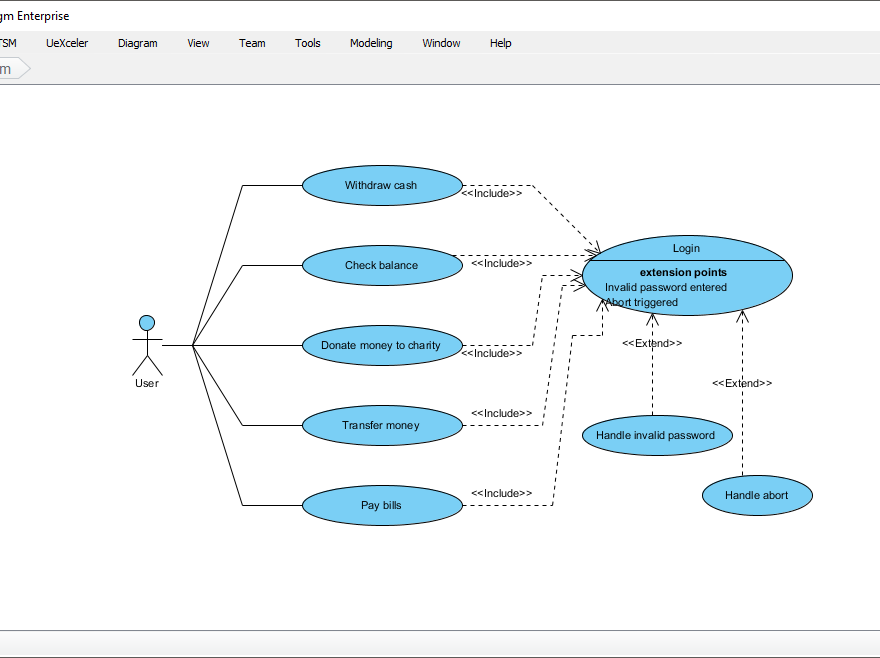The height and width of the screenshot is (658, 880).
Task: Select the Donate money to charity use case
Action: [x=382, y=345]
